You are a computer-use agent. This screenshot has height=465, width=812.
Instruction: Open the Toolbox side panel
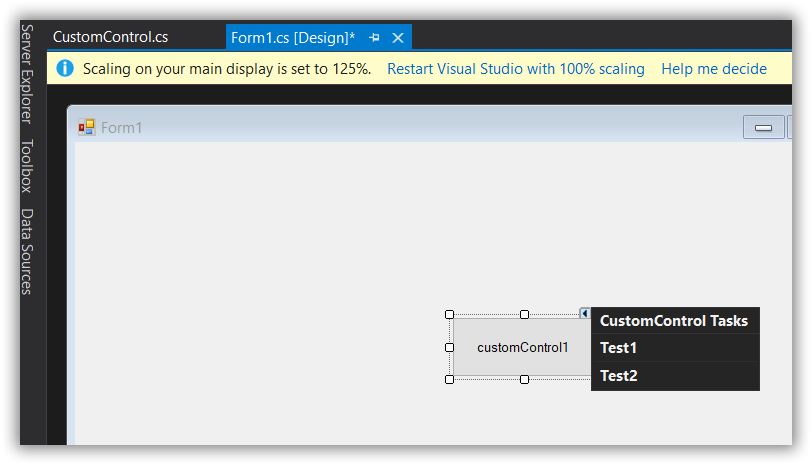pyautogui.click(x=27, y=166)
